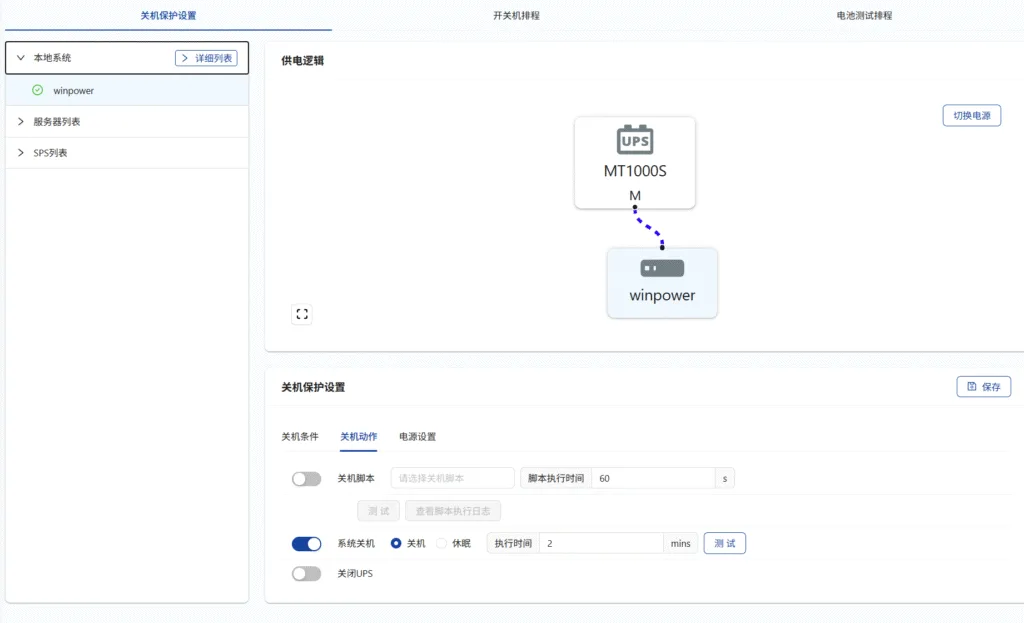The height and width of the screenshot is (623, 1024).
Task: Click the UPS battery icon on MT1000S node
Action: coord(635,139)
